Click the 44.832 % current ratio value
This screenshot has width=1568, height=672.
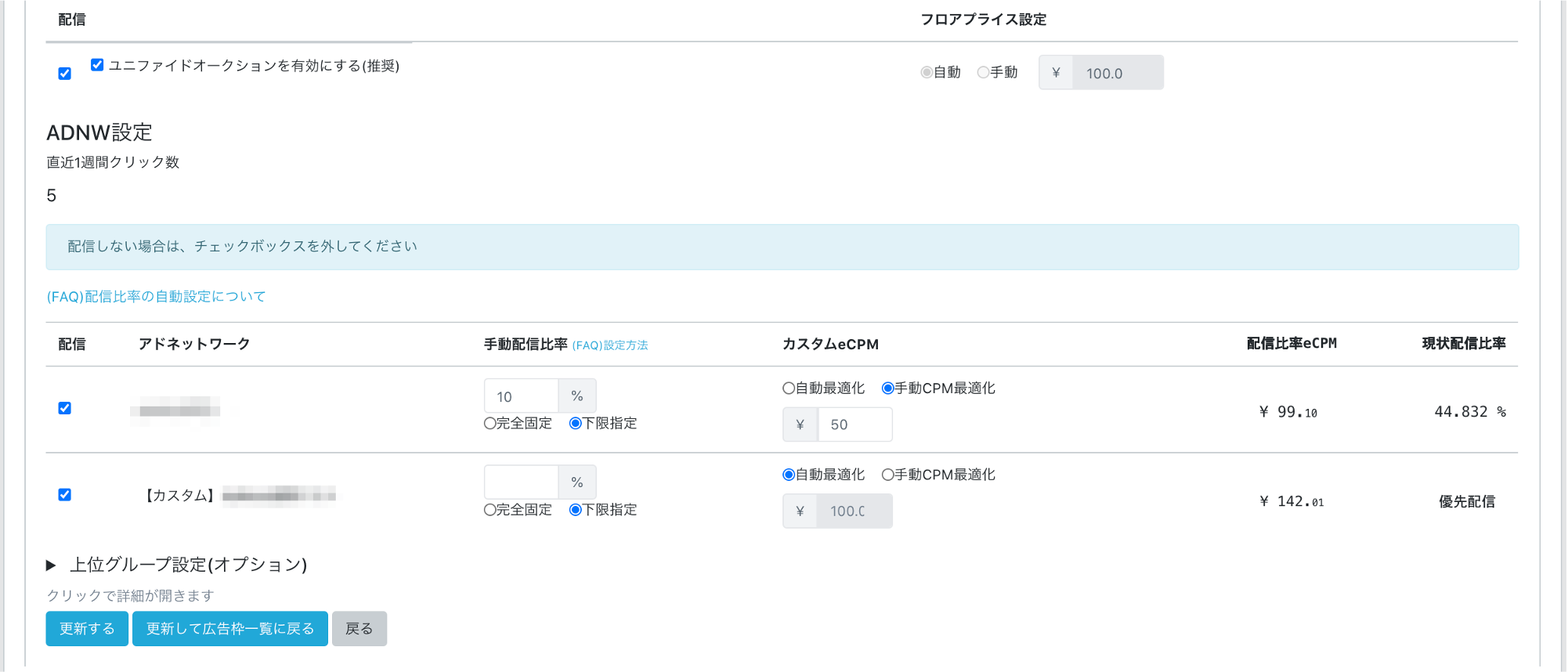pos(1470,412)
